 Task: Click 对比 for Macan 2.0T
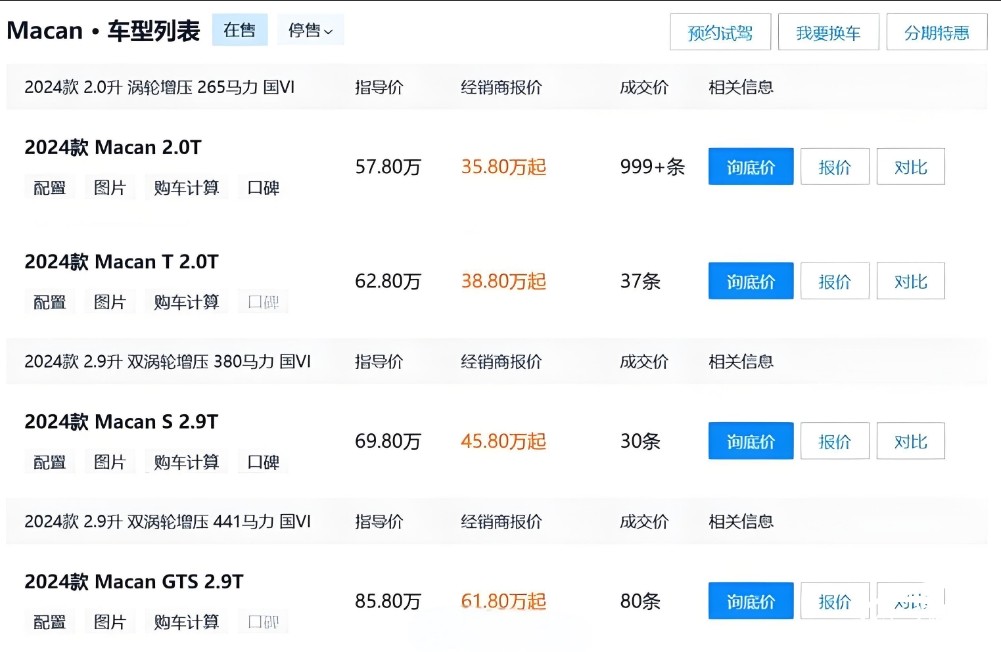pyautogui.click(x=910, y=167)
